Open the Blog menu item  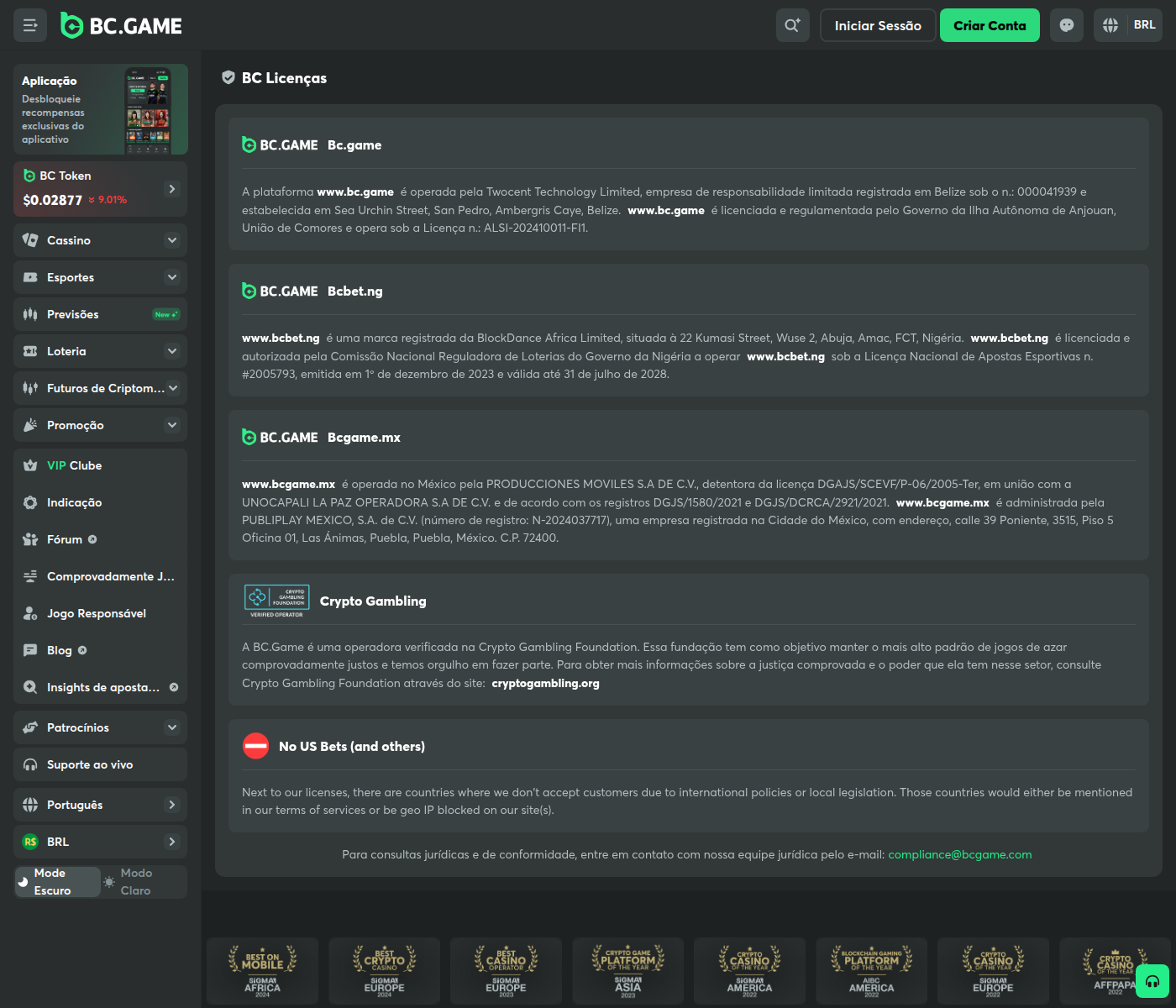click(100, 650)
